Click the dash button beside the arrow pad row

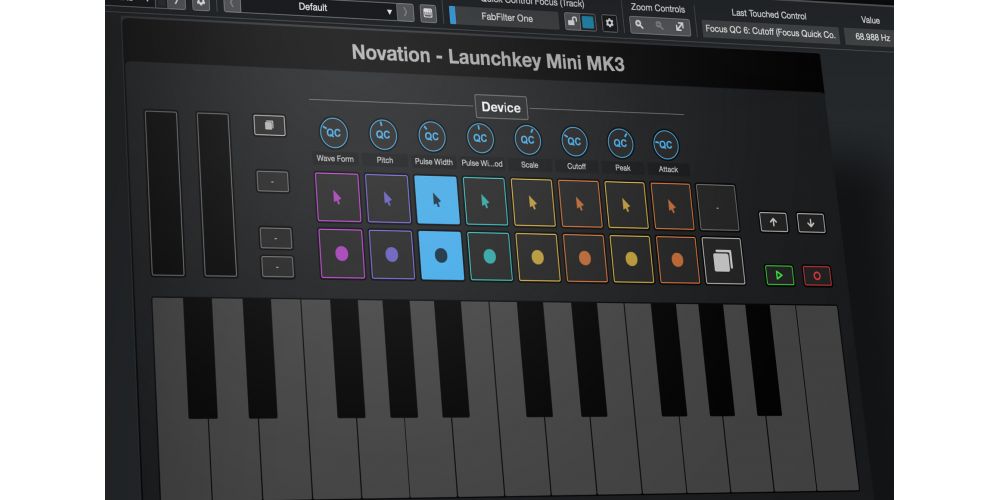(272, 181)
